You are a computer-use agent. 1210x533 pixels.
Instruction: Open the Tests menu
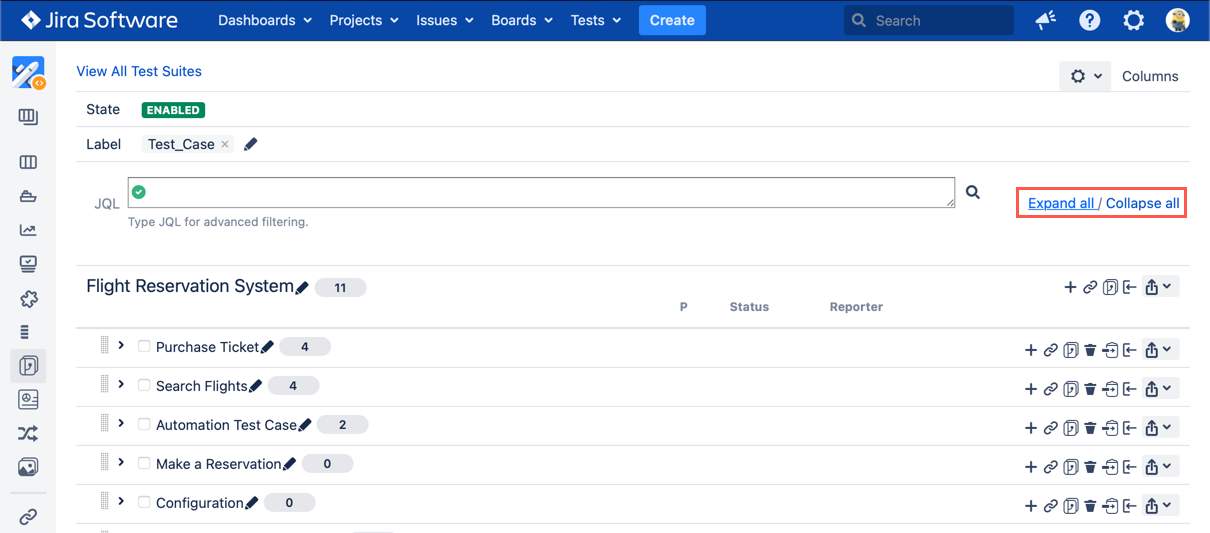596,20
